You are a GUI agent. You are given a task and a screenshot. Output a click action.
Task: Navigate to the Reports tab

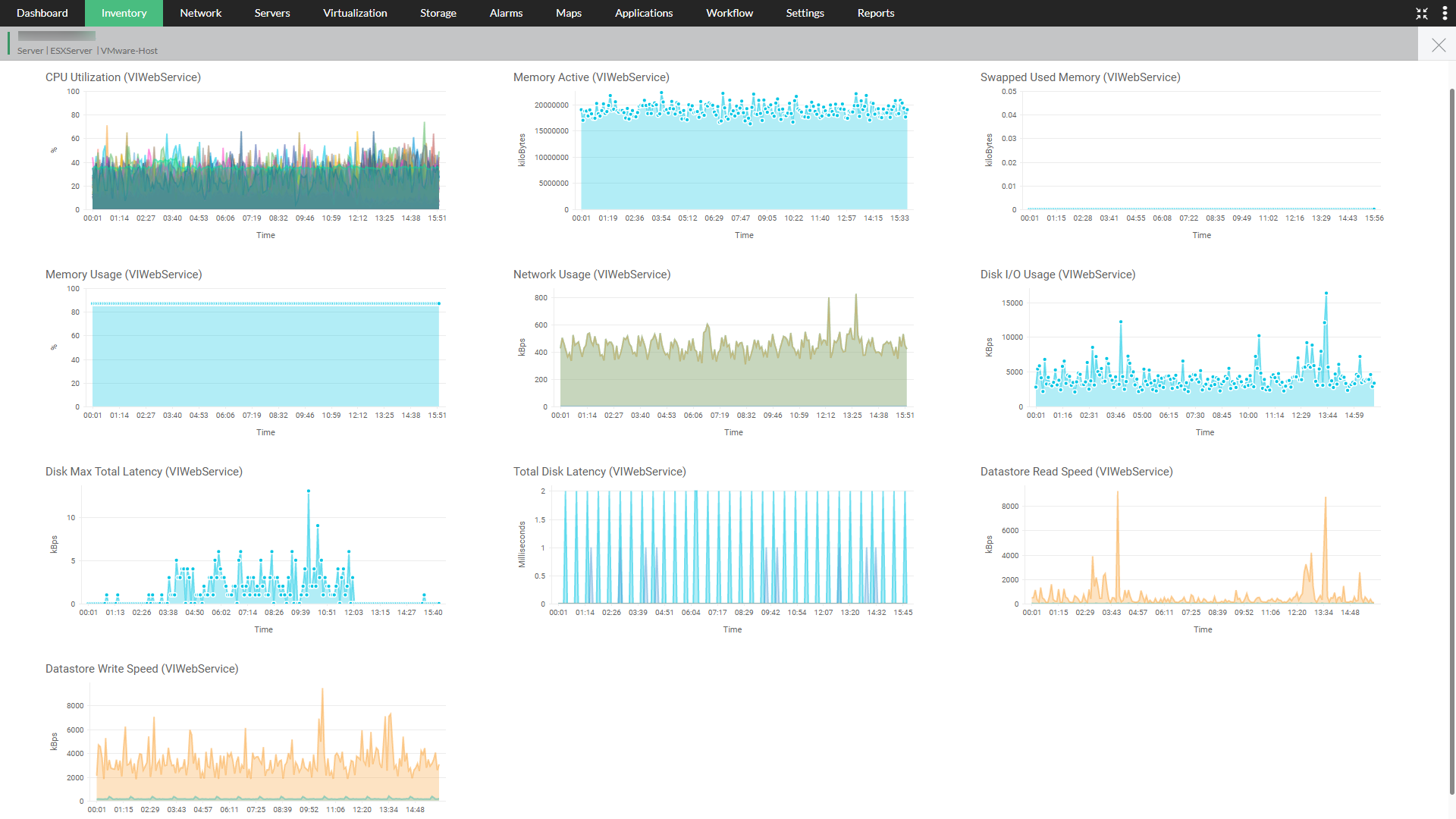click(x=875, y=13)
